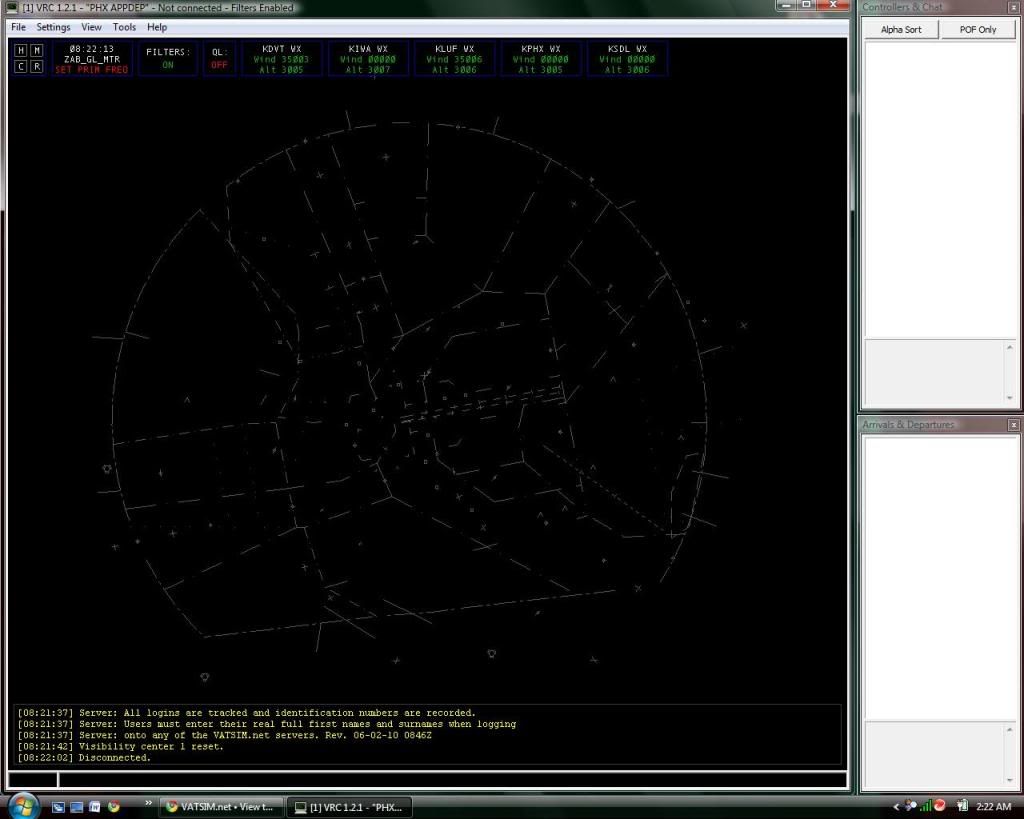Close the Arrivals & Departures panel
1024x819 pixels.
tap(1013, 425)
